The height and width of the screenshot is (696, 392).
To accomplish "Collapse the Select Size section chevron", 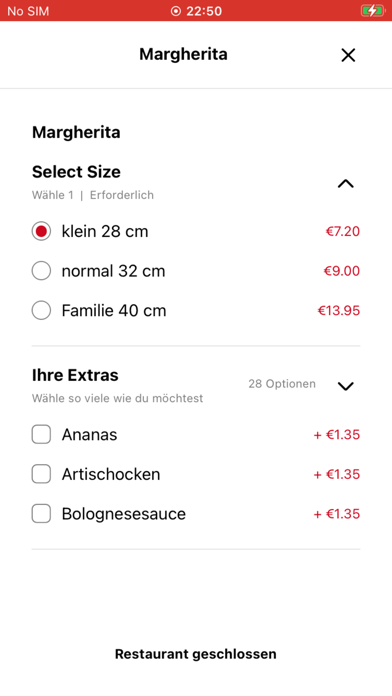I will (x=345, y=183).
